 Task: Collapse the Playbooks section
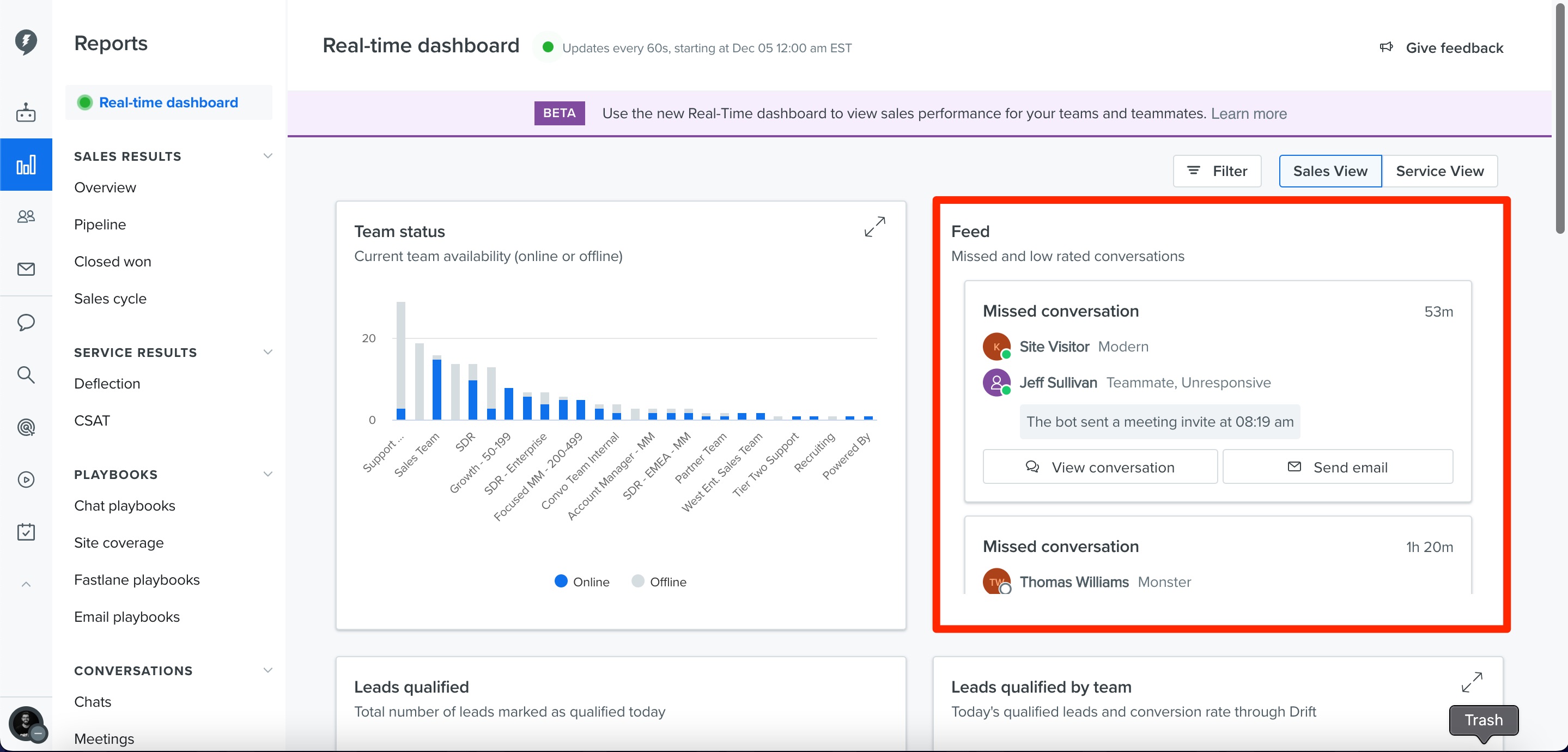coord(267,474)
